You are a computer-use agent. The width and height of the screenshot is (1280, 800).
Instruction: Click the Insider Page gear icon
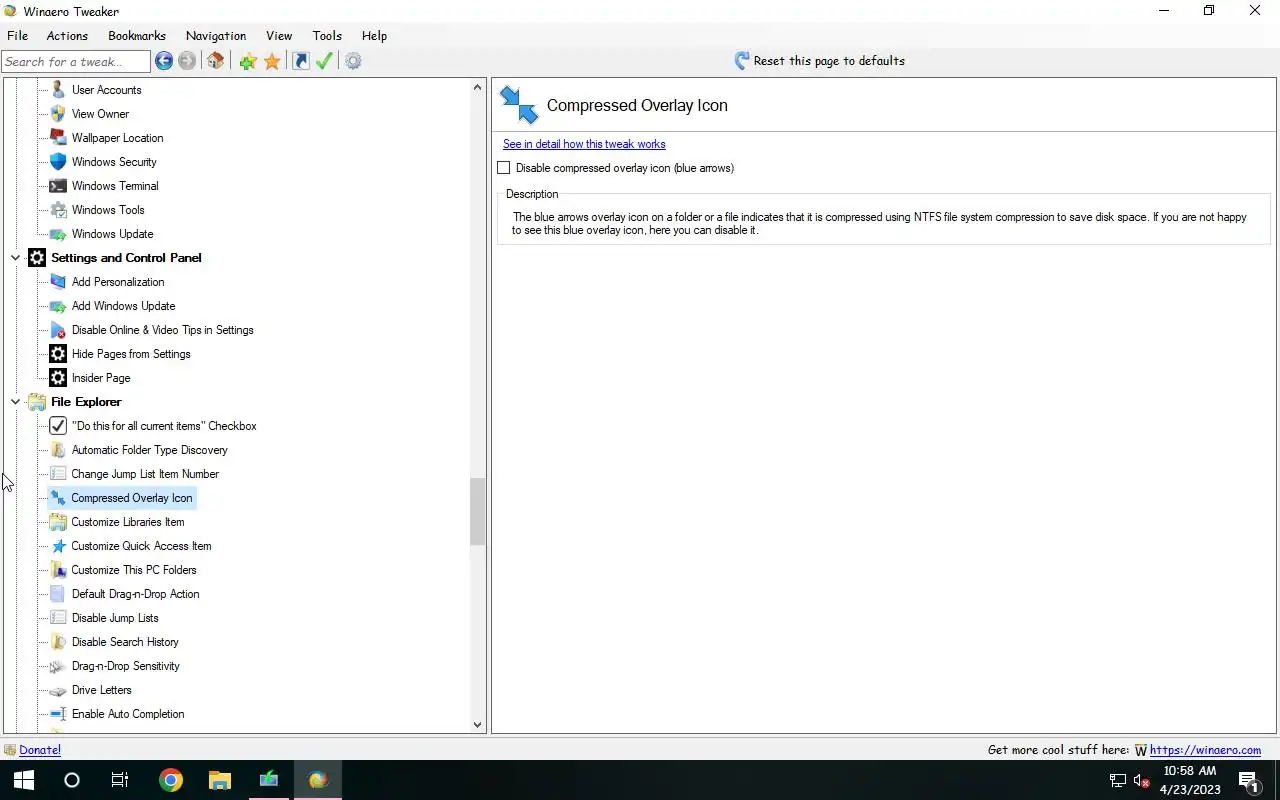[x=58, y=378]
